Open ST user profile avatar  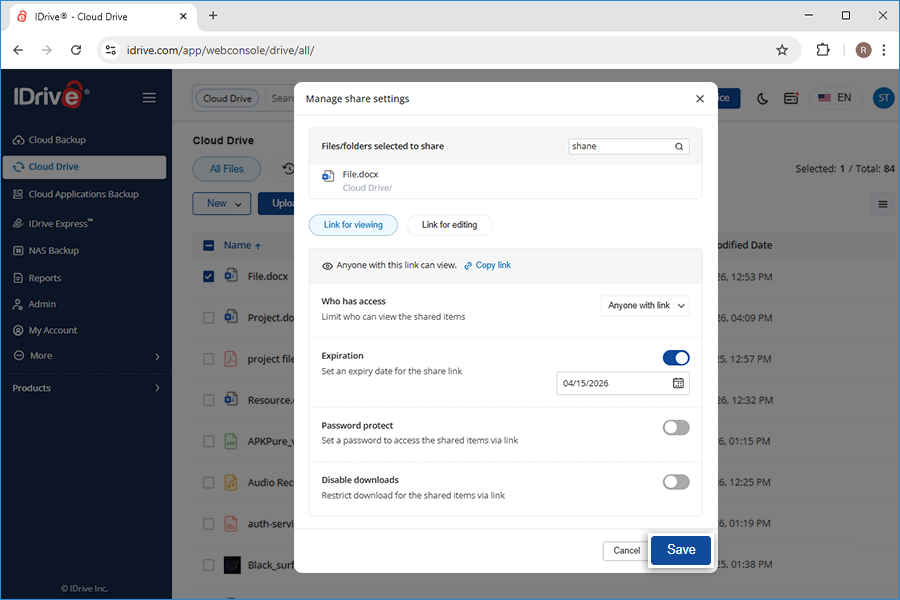[x=883, y=98]
